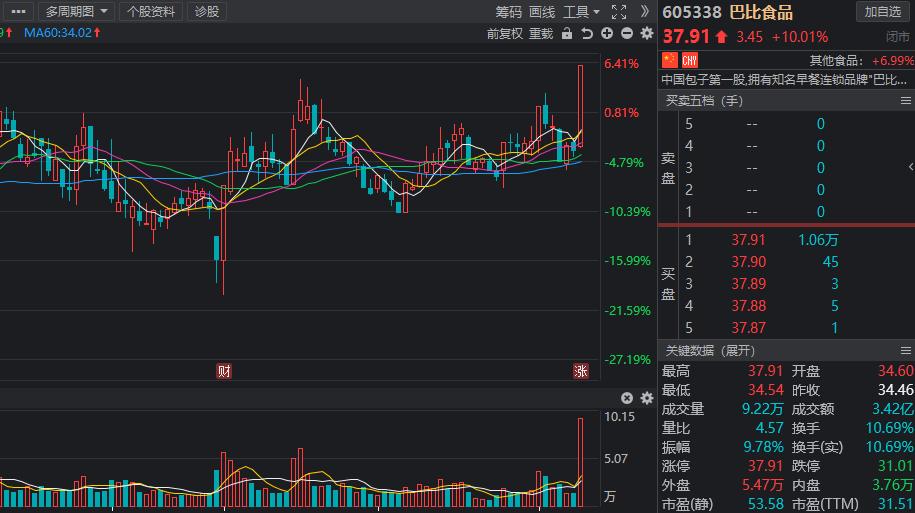Select the 筹码 menu item

(508, 12)
